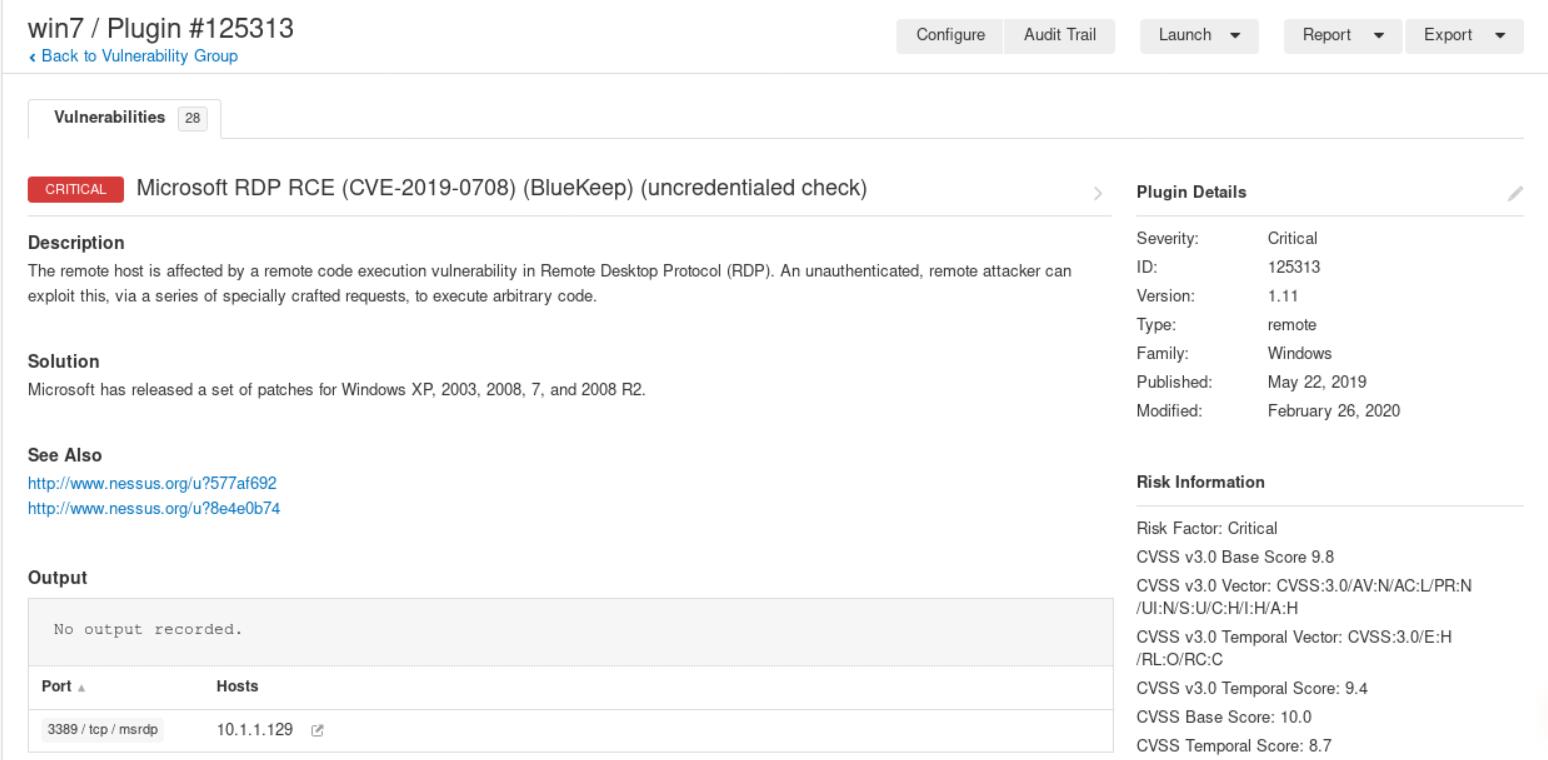Select host 10.1.1.129 in the output table
1548x760 pixels.
click(254, 731)
